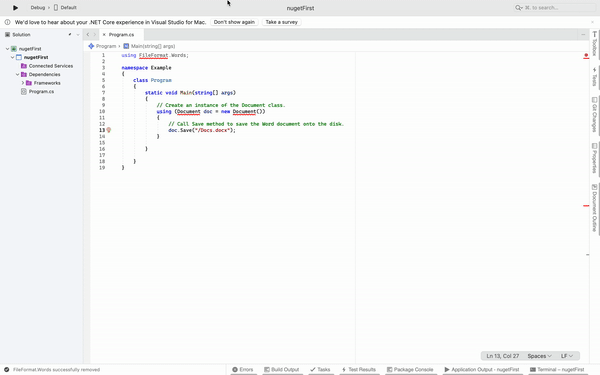This screenshot has width=600, height=375.
Task: Click the underlined FileFormat in line 1
Action: 153,55
